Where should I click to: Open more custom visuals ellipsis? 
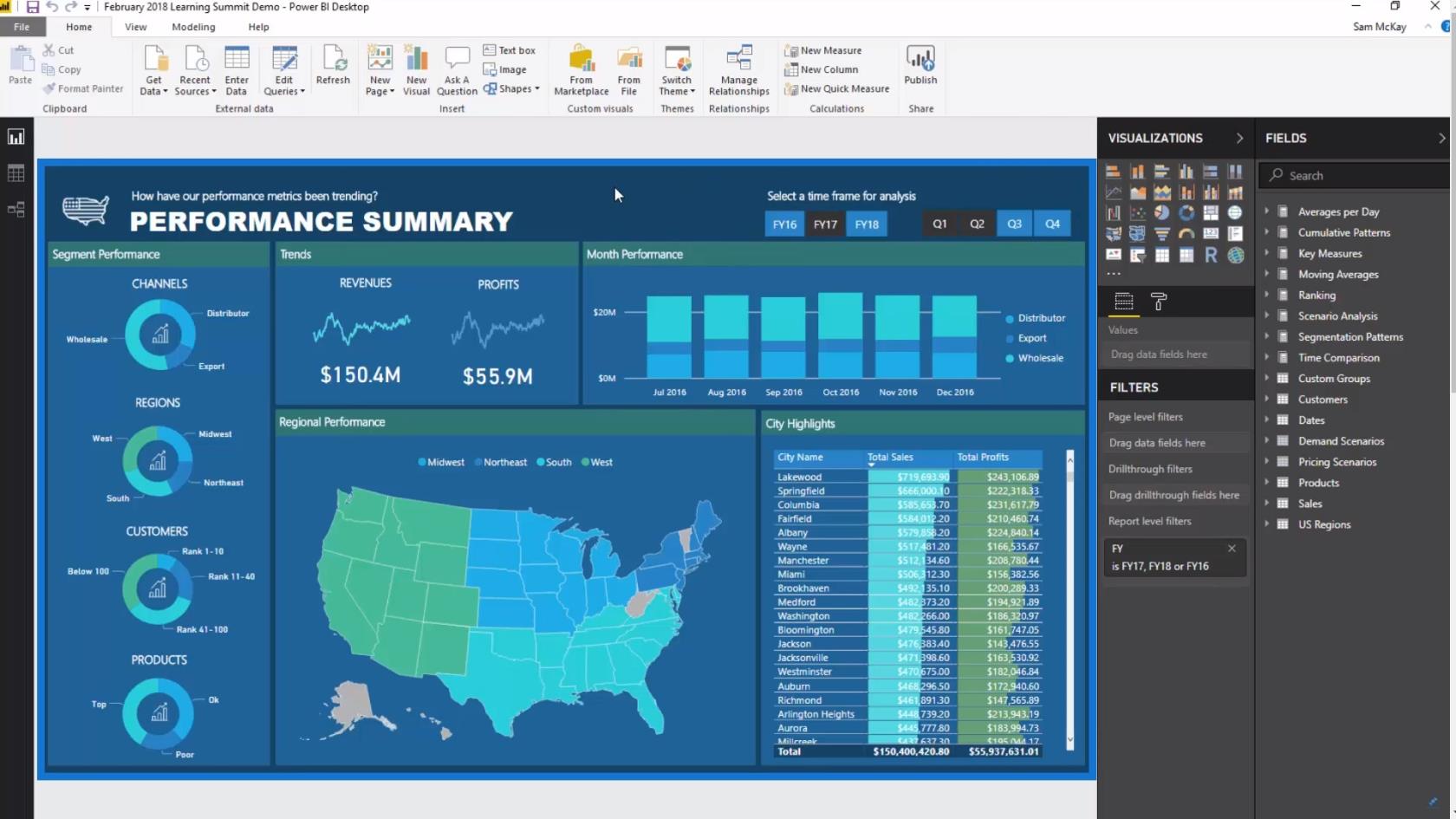[x=1114, y=274]
